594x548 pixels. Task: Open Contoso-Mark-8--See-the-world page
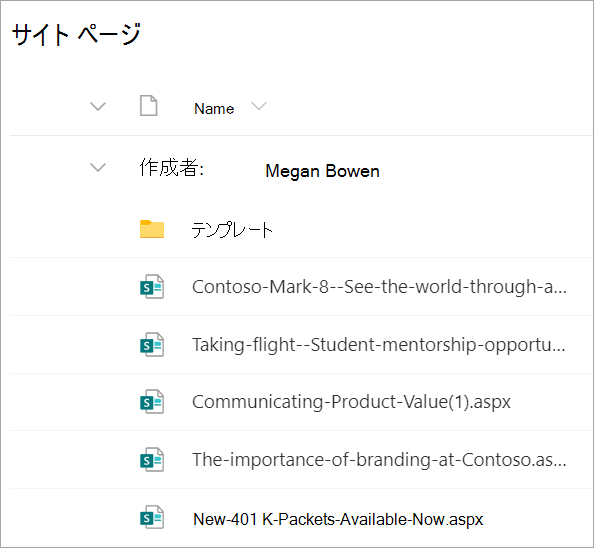(379, 287)
